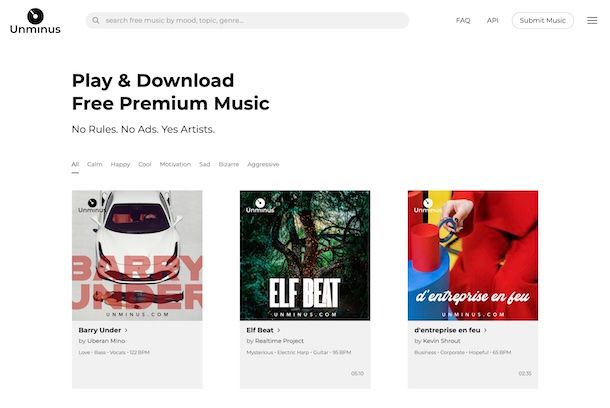Image resolution: width=610 pixels, height=408 pixels.
Task: Show the Aggressive mood tracks
Action: 263,164
